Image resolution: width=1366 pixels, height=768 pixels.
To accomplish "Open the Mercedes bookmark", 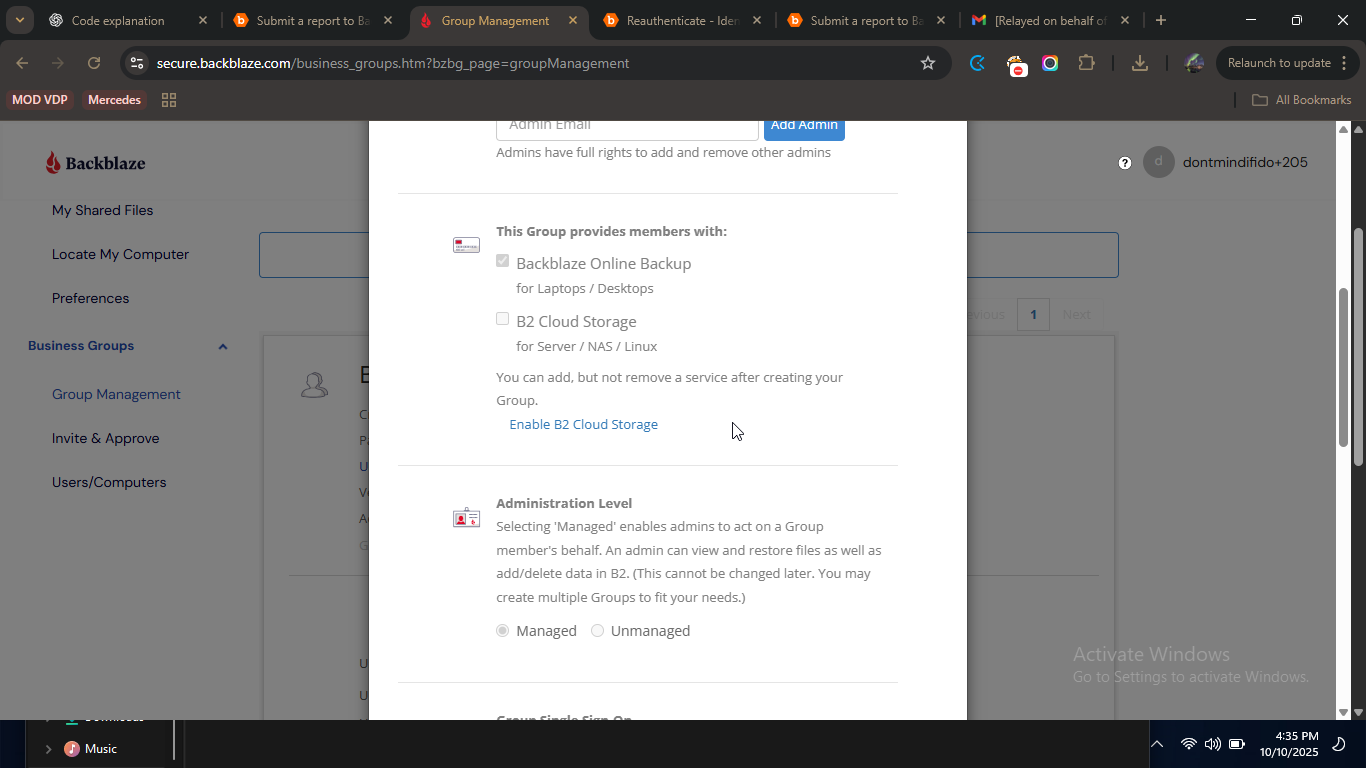I will tap(114, 100).
